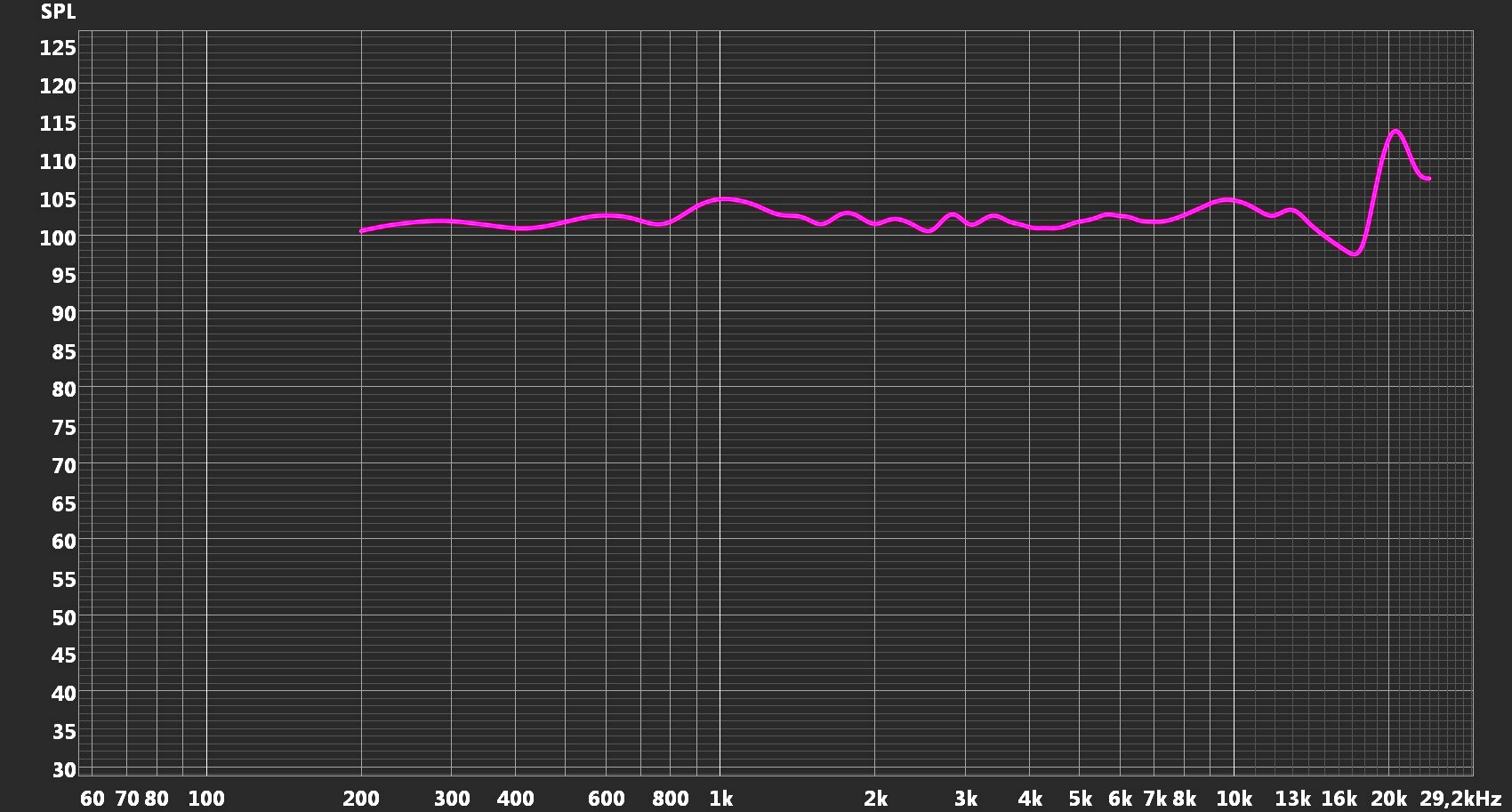This screenshot has width=1512, height=812.
Task: Click the curve's bump at 1k
Action: click(x=725, y=199)
